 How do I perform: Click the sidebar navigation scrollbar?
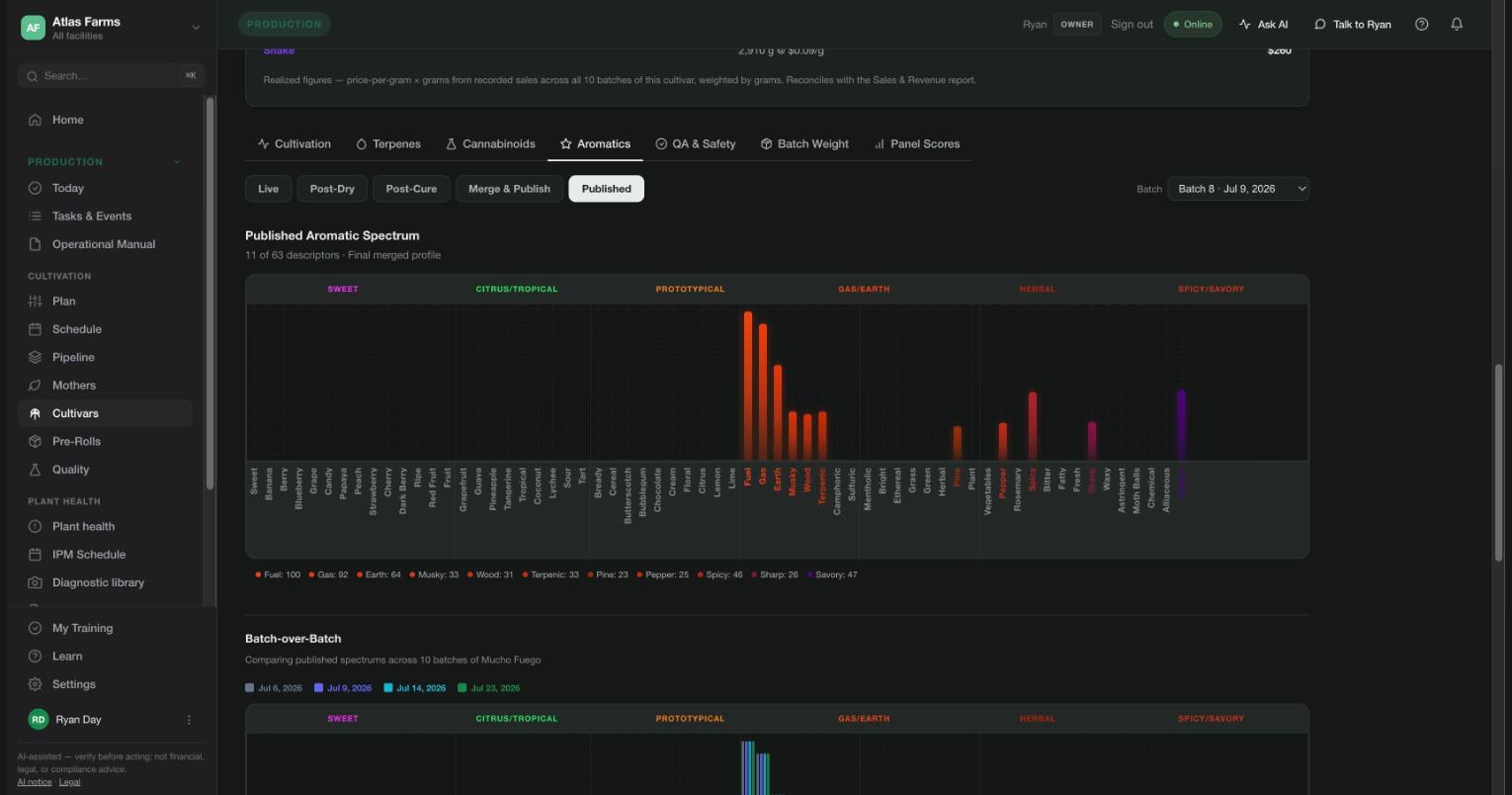[210, 293]
